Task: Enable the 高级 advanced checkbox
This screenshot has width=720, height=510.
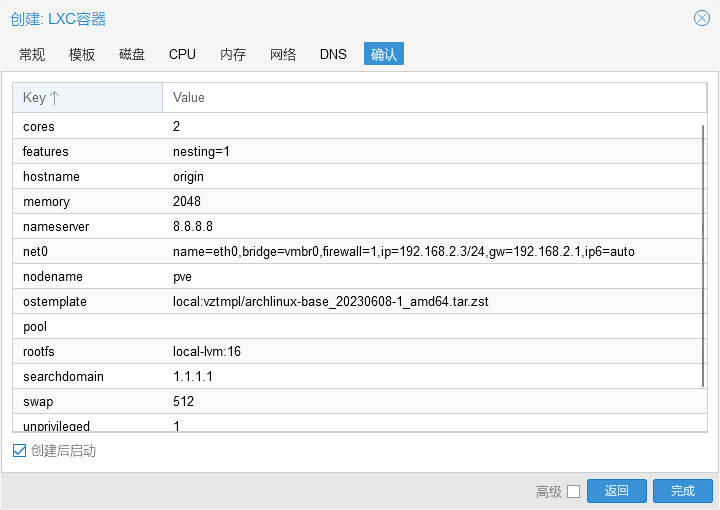Action: click(573, 491)
